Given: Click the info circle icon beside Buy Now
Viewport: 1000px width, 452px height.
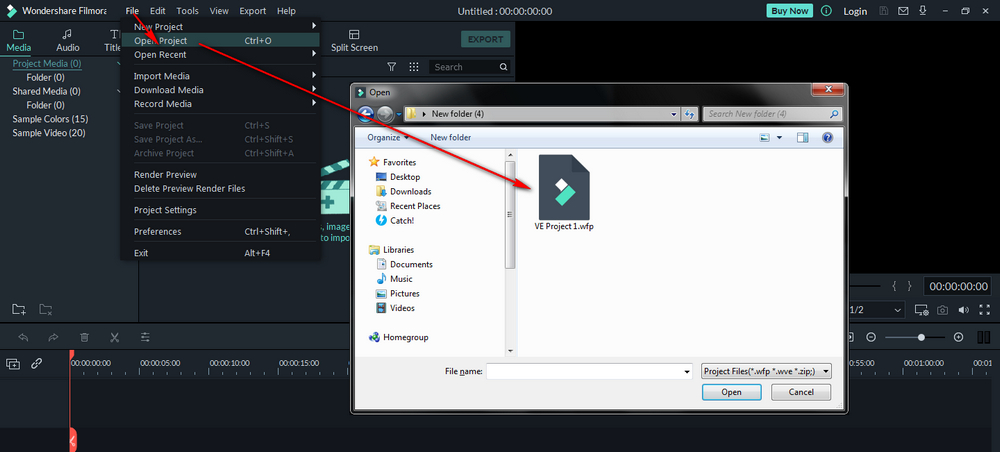Looking at the screenshot, I should coord(827,11).
